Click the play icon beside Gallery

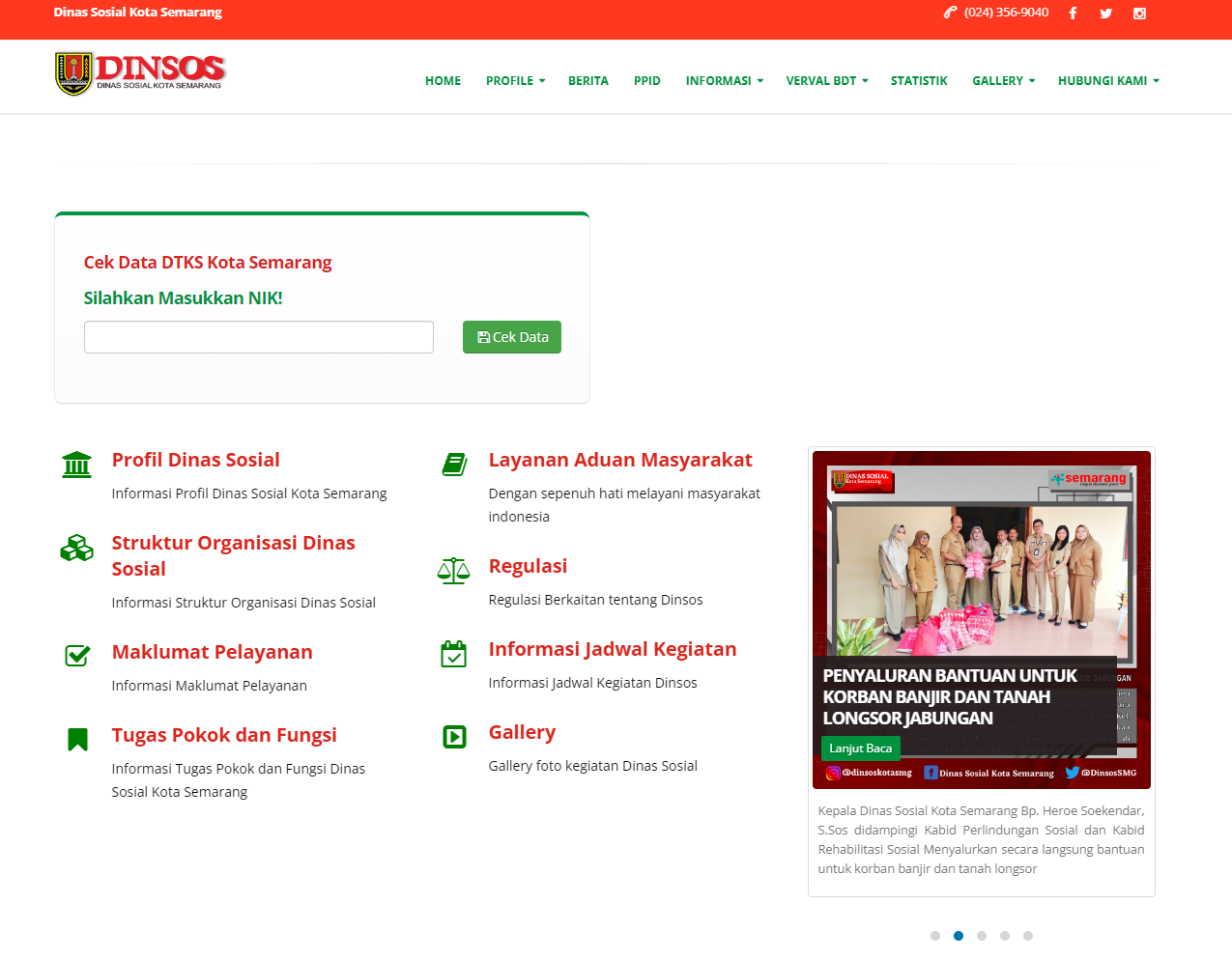click(x=453, y=737)
